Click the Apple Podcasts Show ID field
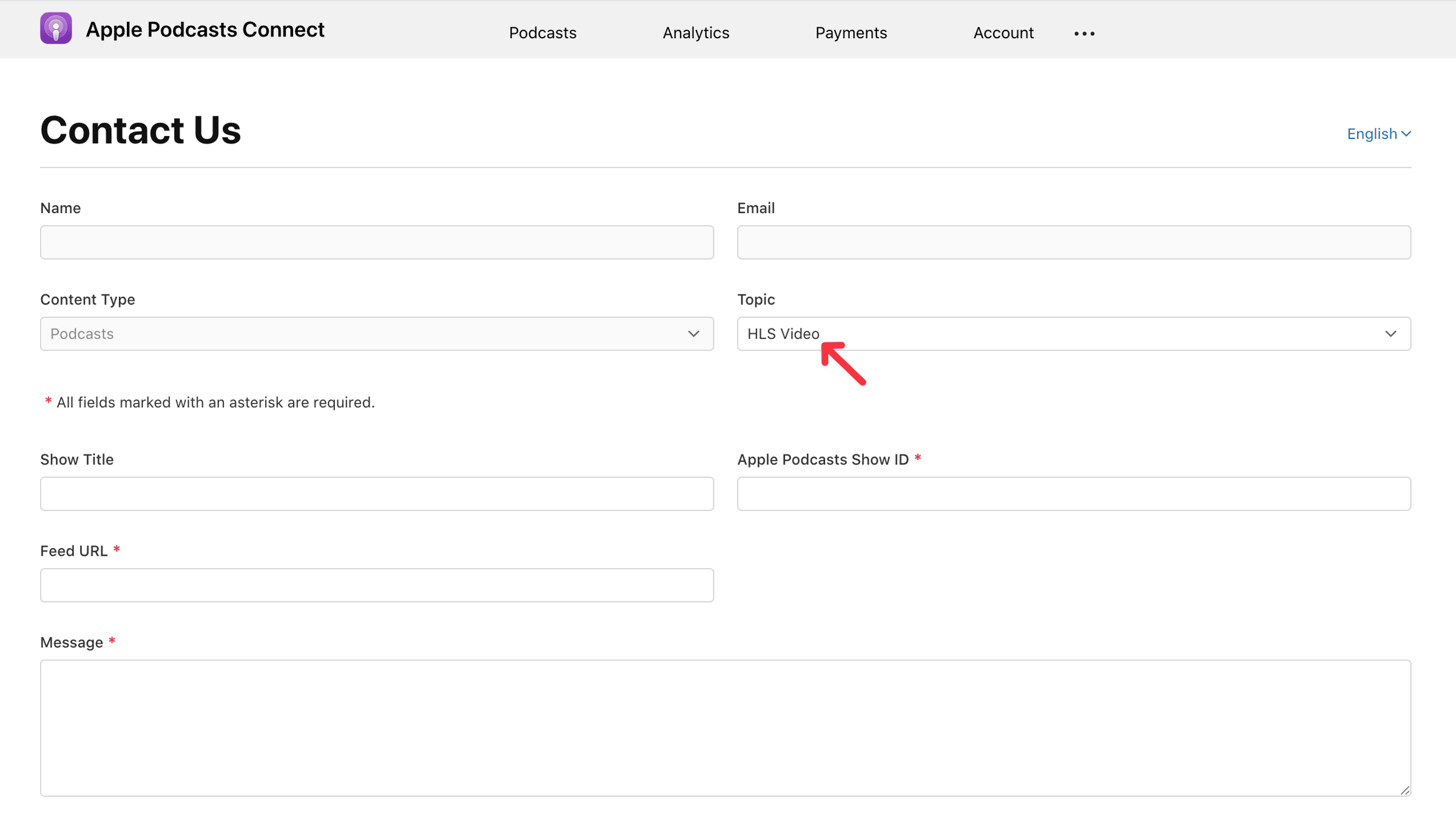This screenshot has width=1456, height=823. (1074, 493)
